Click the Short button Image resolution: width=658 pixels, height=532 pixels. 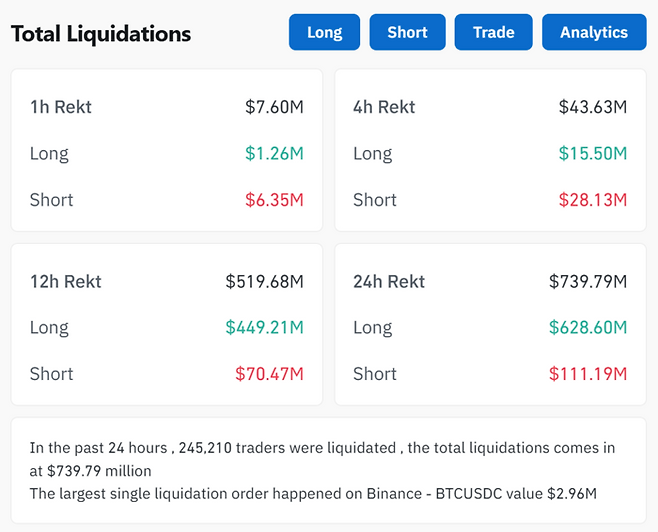pyautogui.click(x=407, y=32)
